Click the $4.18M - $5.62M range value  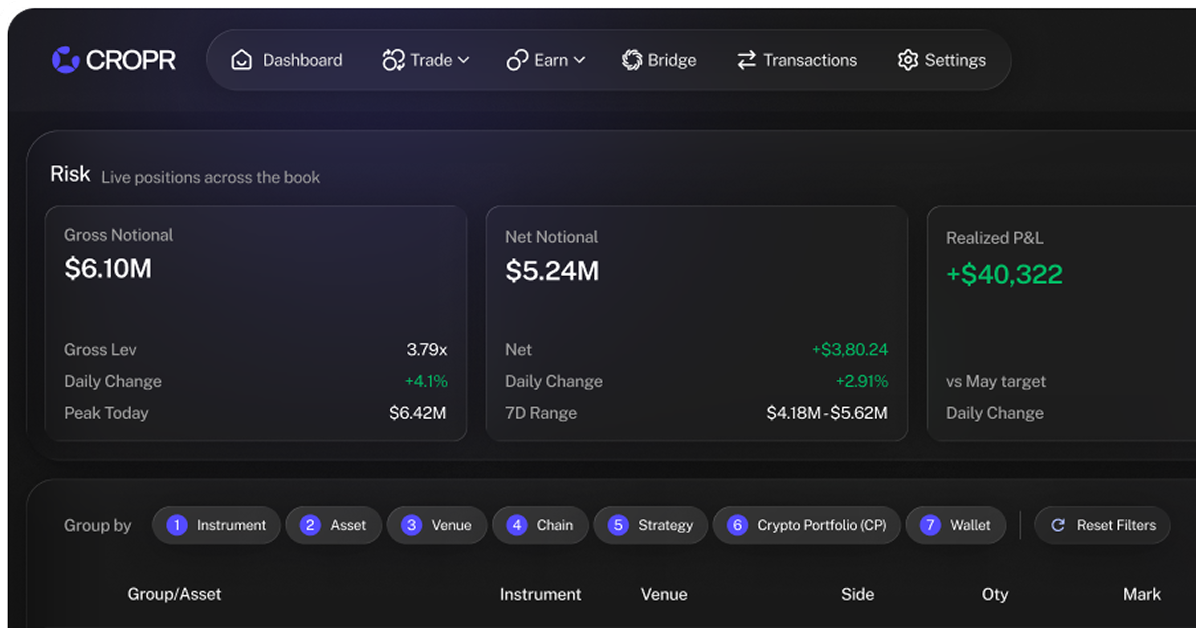point(827,413)
